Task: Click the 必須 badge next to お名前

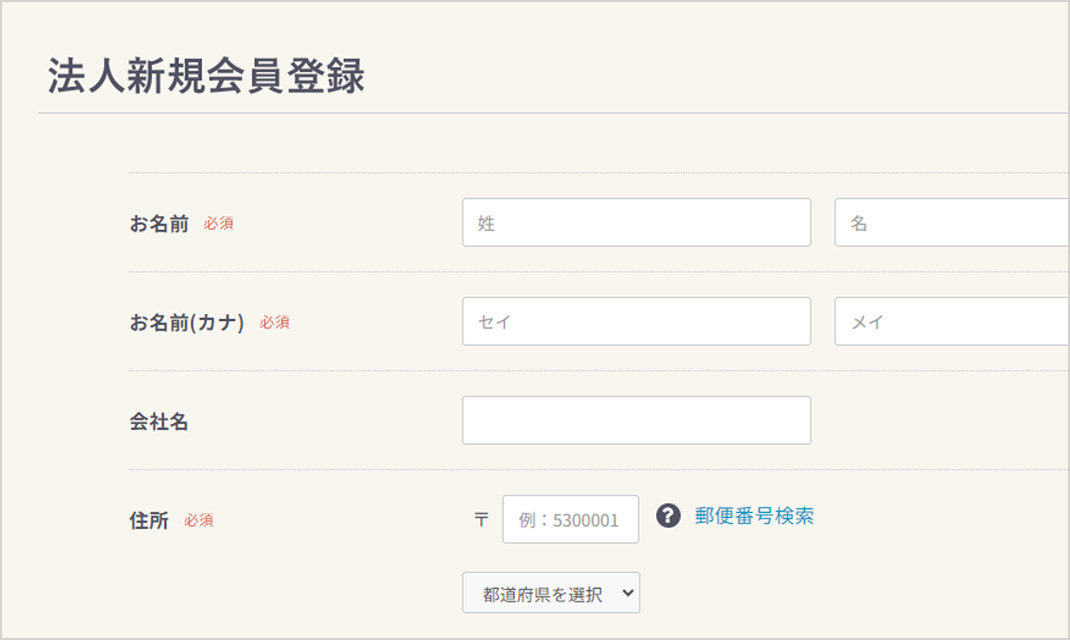Action: click(219, 223)
